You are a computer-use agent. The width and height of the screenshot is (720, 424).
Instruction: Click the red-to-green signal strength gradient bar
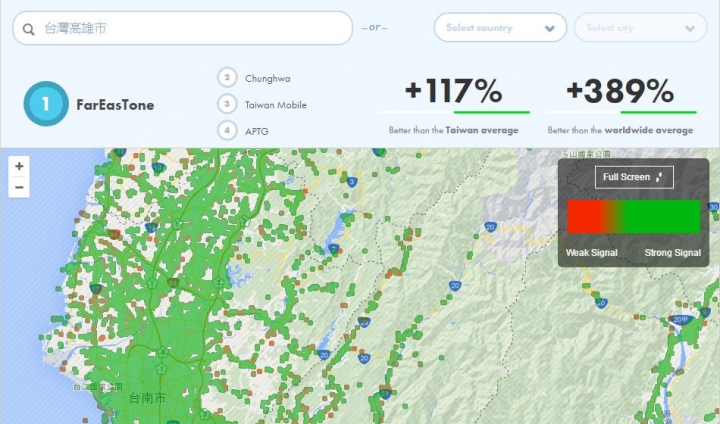coord(634,216)
